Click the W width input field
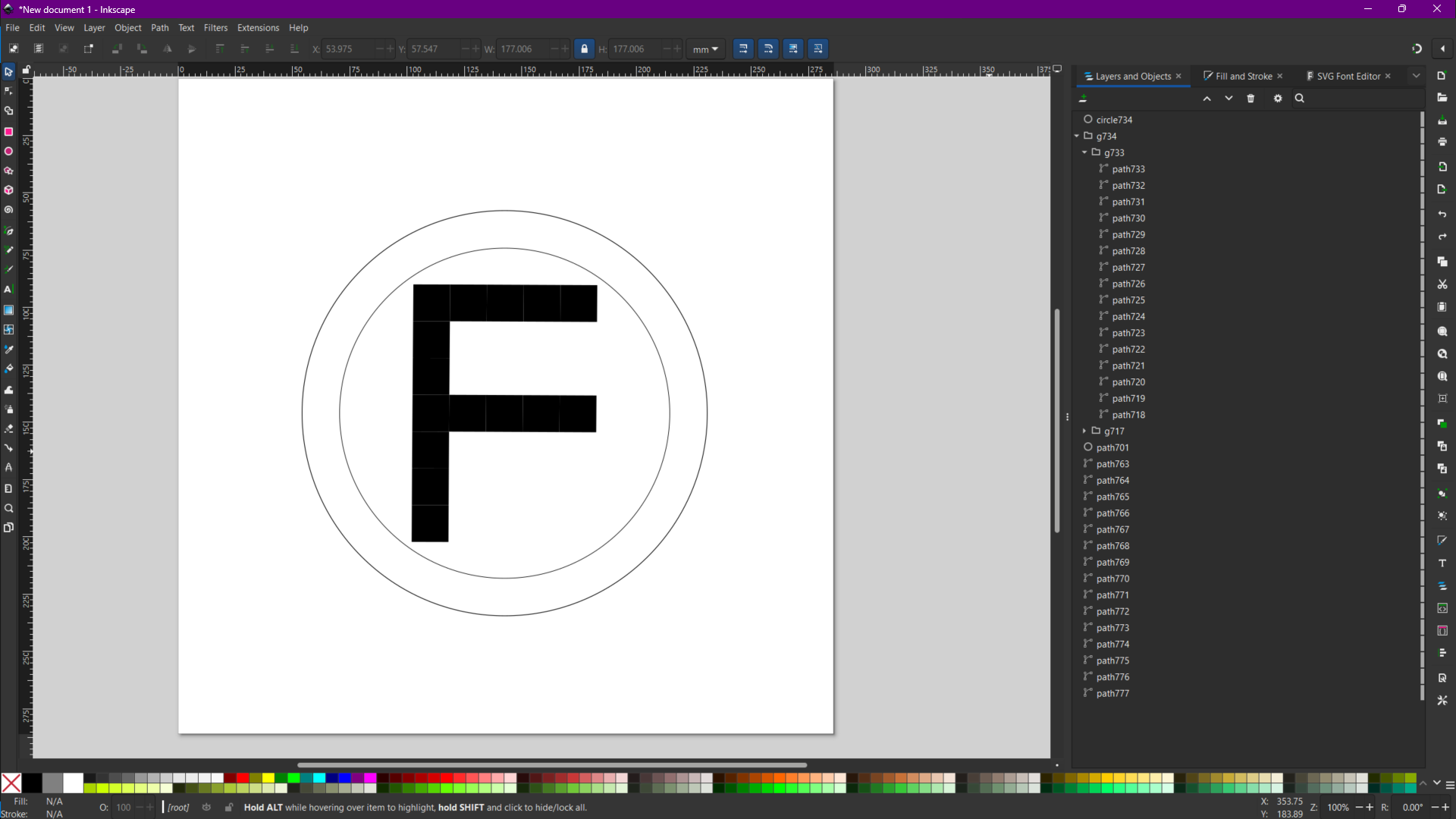 522,49
